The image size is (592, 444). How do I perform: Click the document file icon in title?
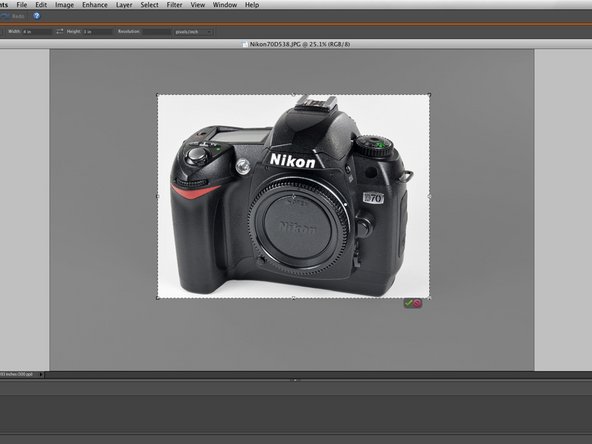(245, 44)
